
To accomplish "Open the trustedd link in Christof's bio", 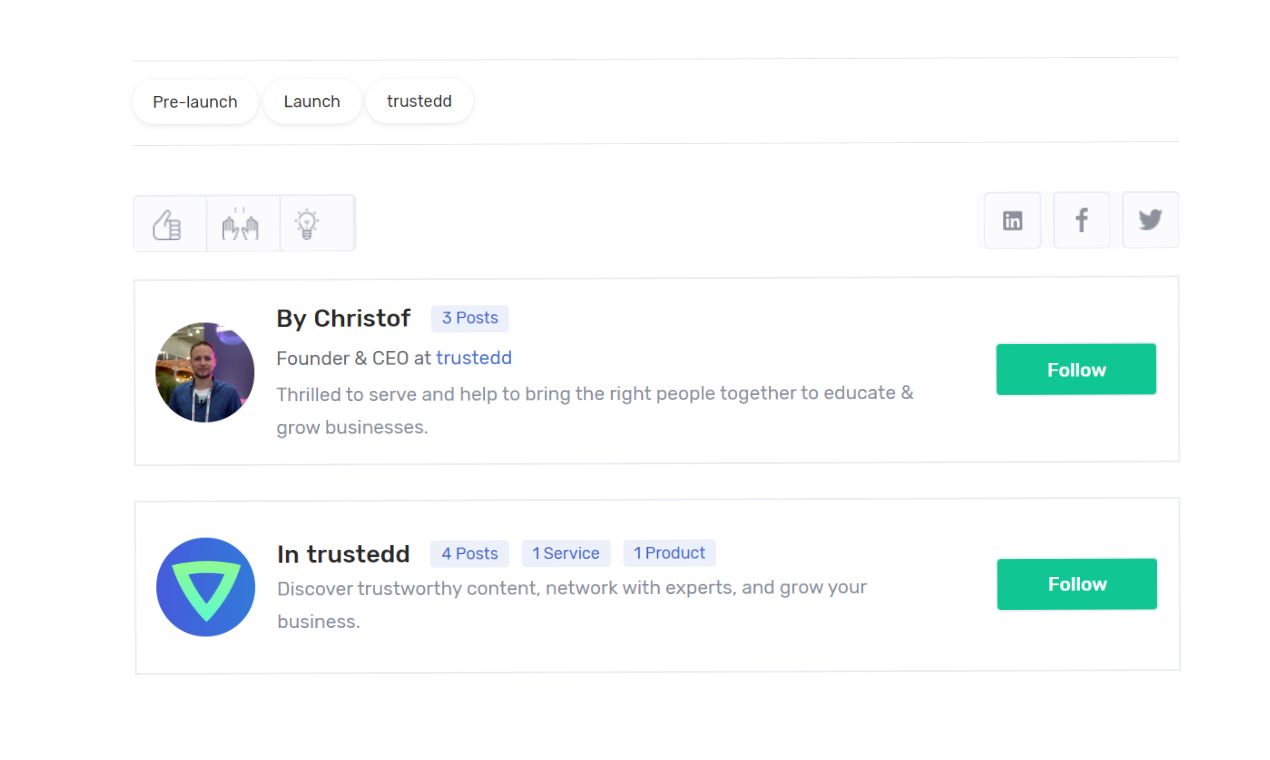I will (x=474, y=357).
